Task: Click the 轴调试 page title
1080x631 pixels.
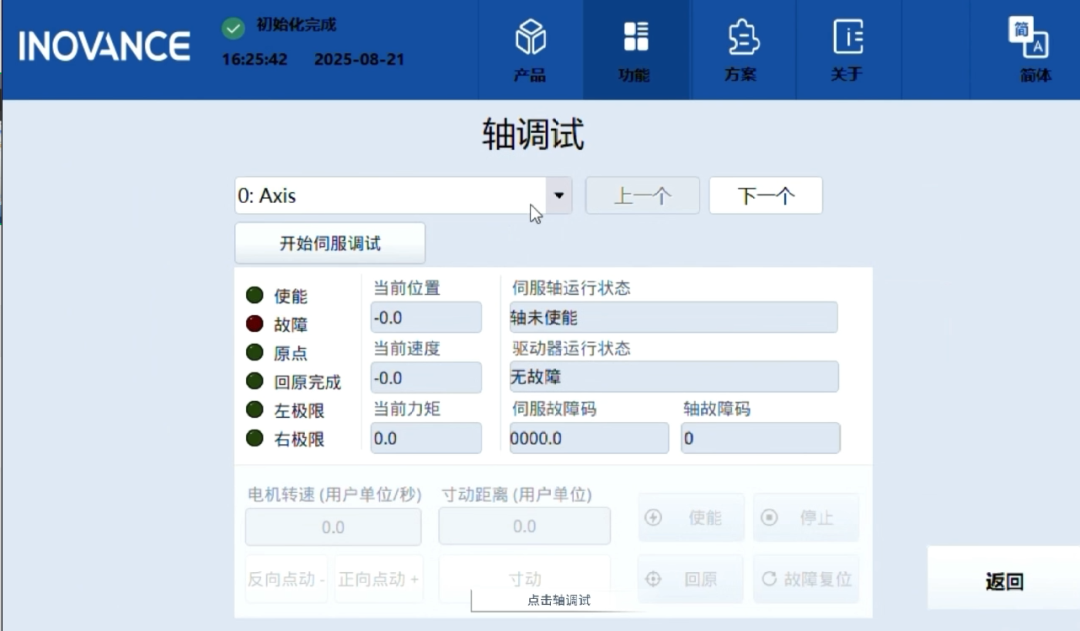Action: [533, 134]
